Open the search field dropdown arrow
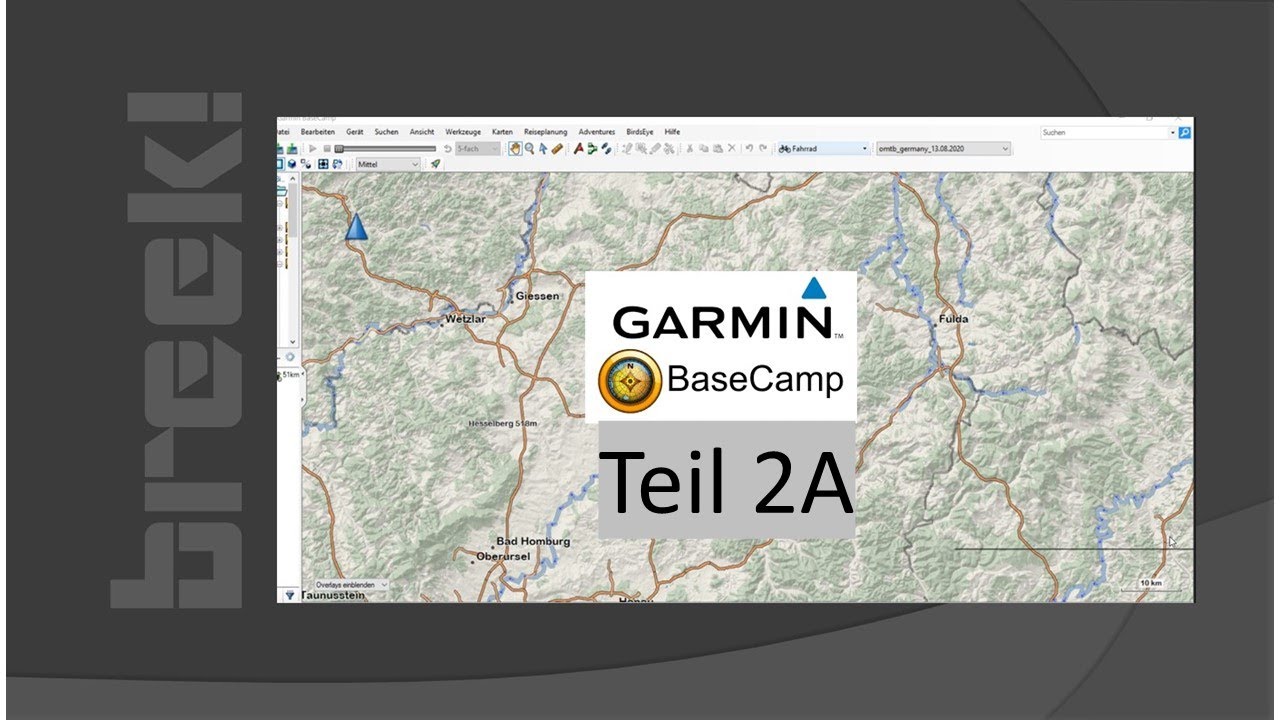1280x720 pixels. click(x=1172, y=132)
